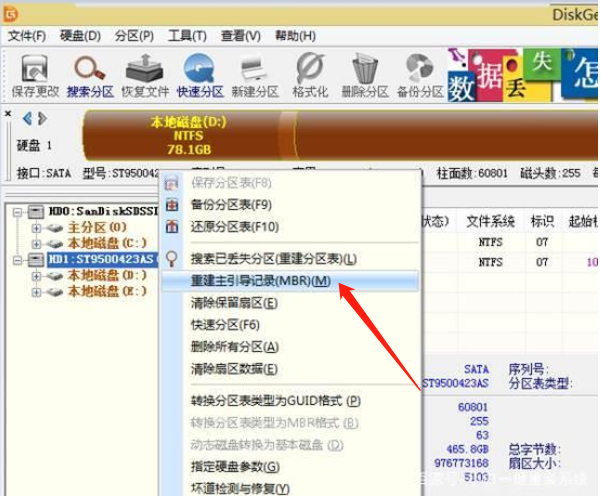Expand the 本地磁盘(D:) tree node
601x499 pixels.
[x=36, y=276]
